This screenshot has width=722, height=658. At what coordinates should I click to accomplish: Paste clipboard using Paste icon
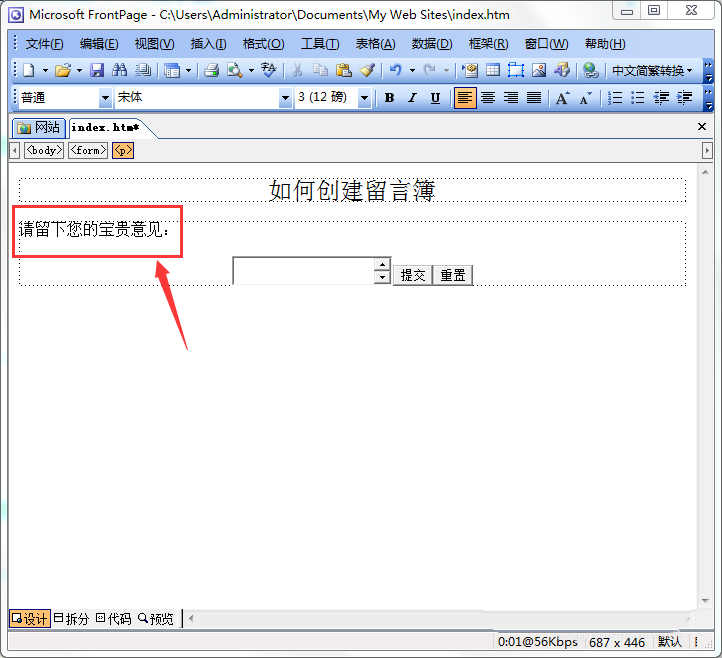(x=344, y=70)
